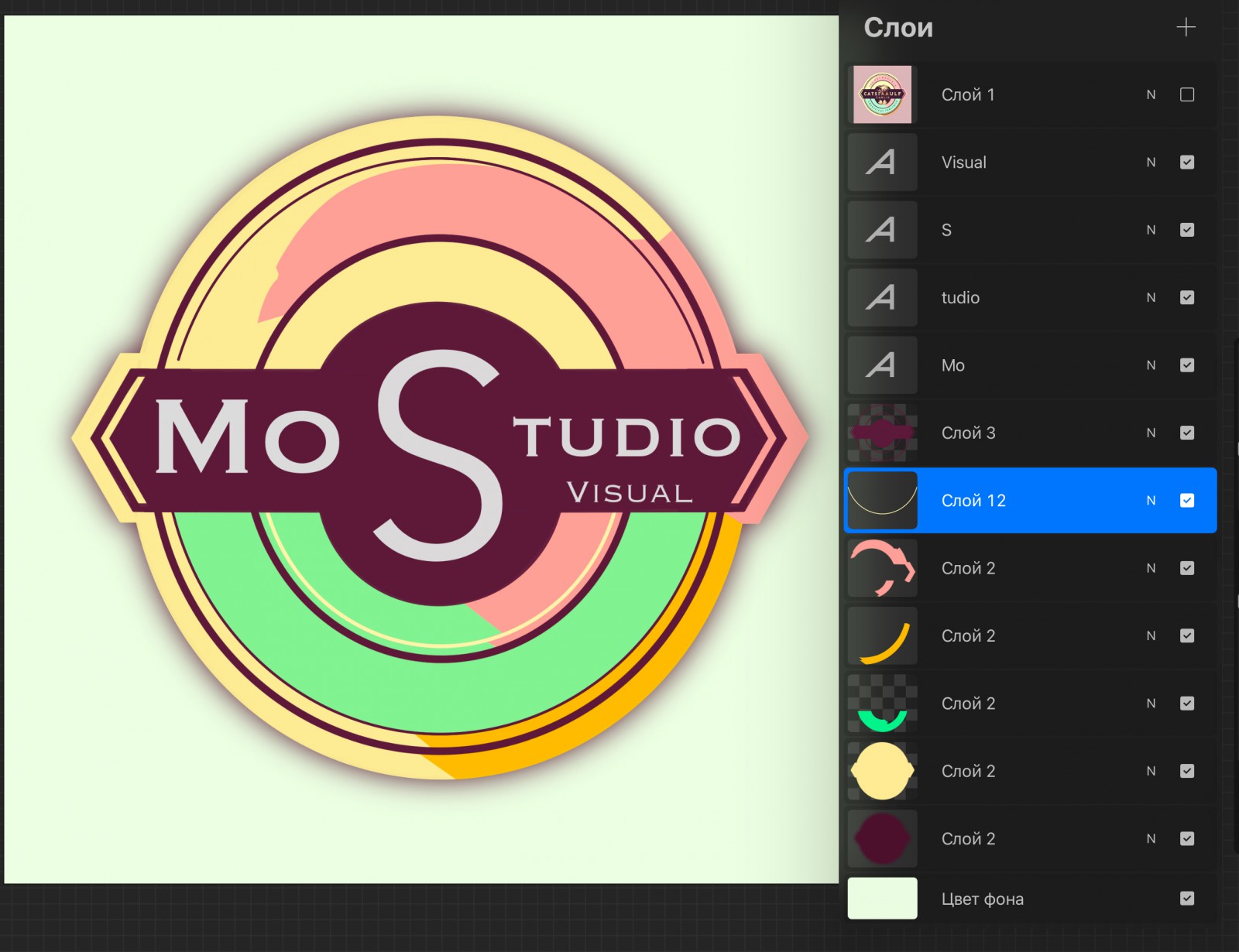Add a new layer with the plus icon

[x=1186, y=28]
